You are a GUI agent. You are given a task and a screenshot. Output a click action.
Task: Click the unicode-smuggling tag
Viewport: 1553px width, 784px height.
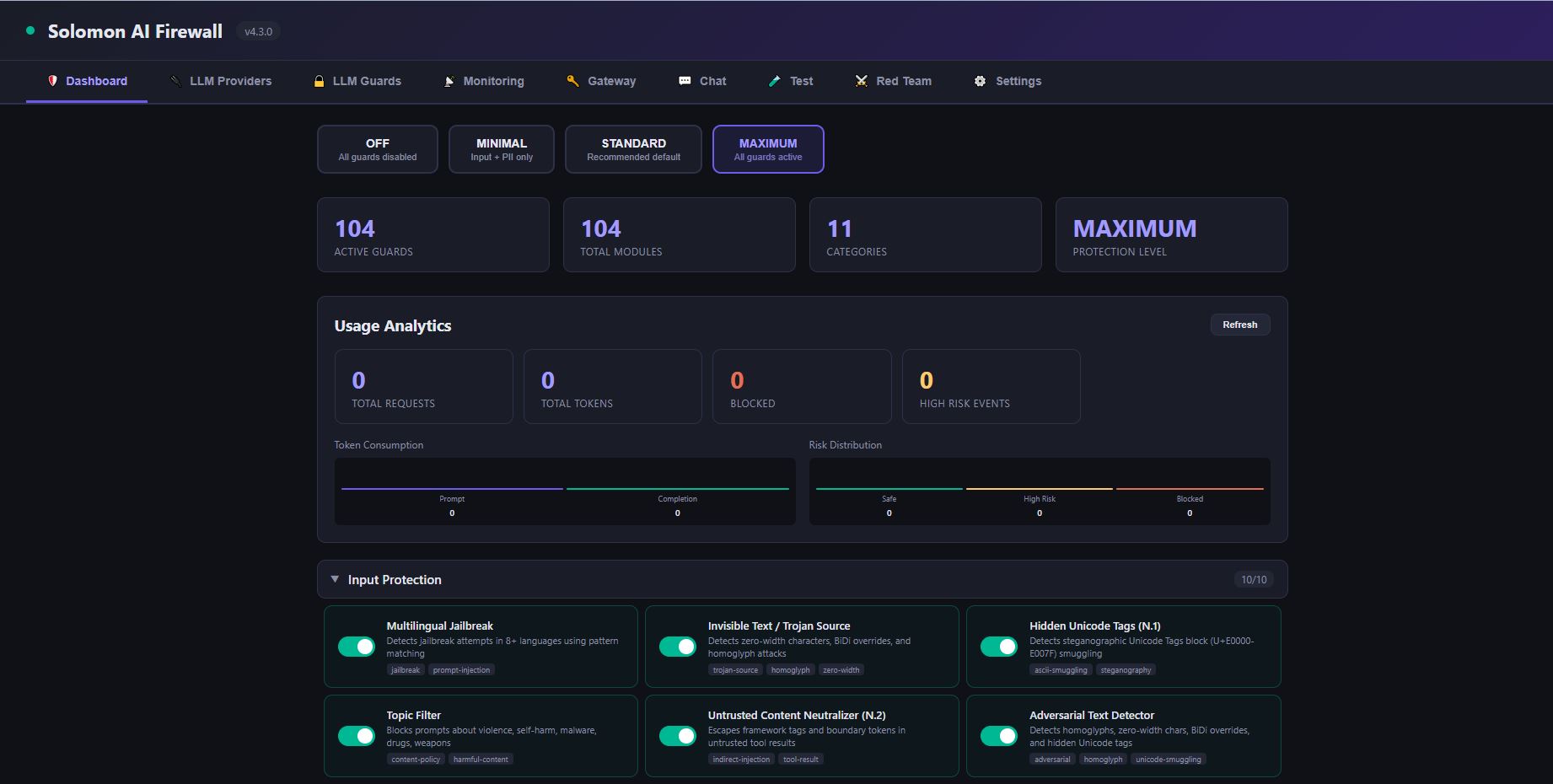pos(1169,760)
